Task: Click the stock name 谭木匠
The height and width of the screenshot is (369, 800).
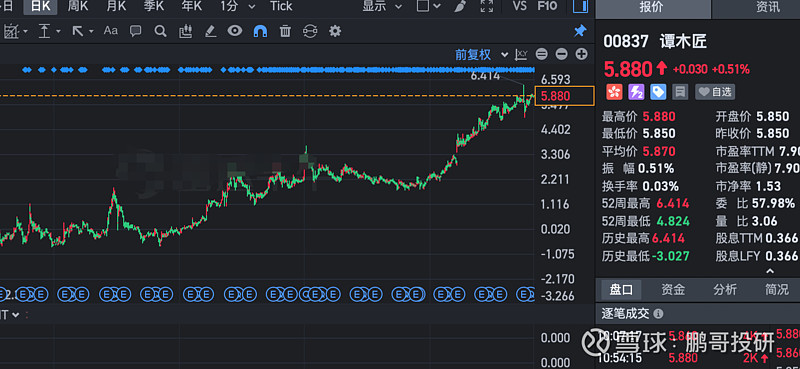Action: click(x=683, y=42)
